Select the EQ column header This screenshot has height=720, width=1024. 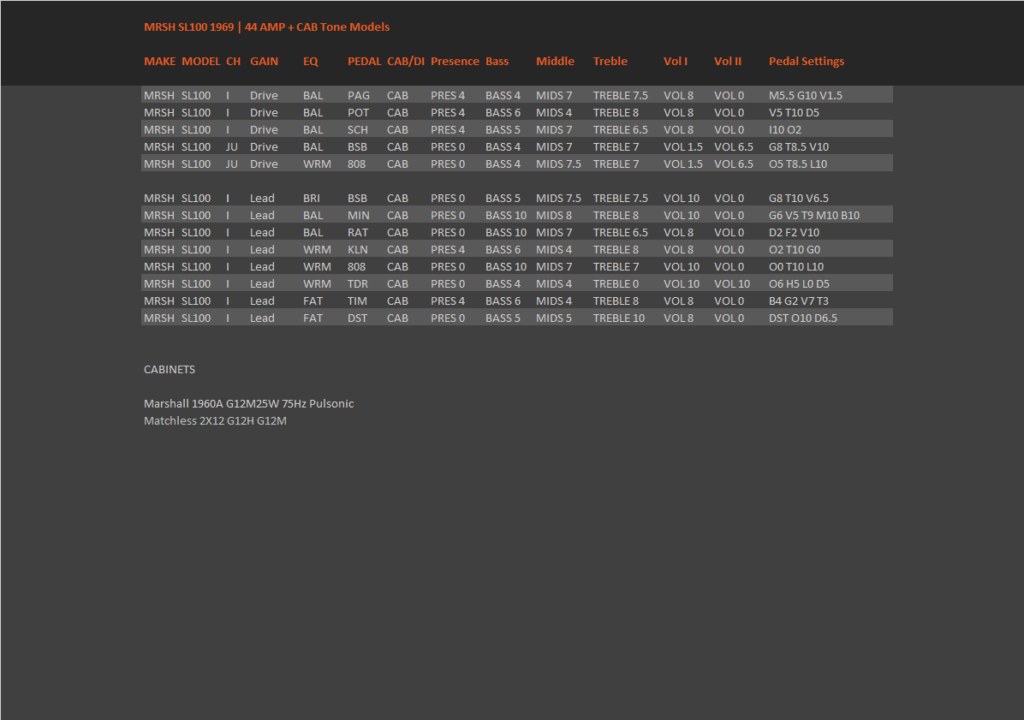coord(310,61)
